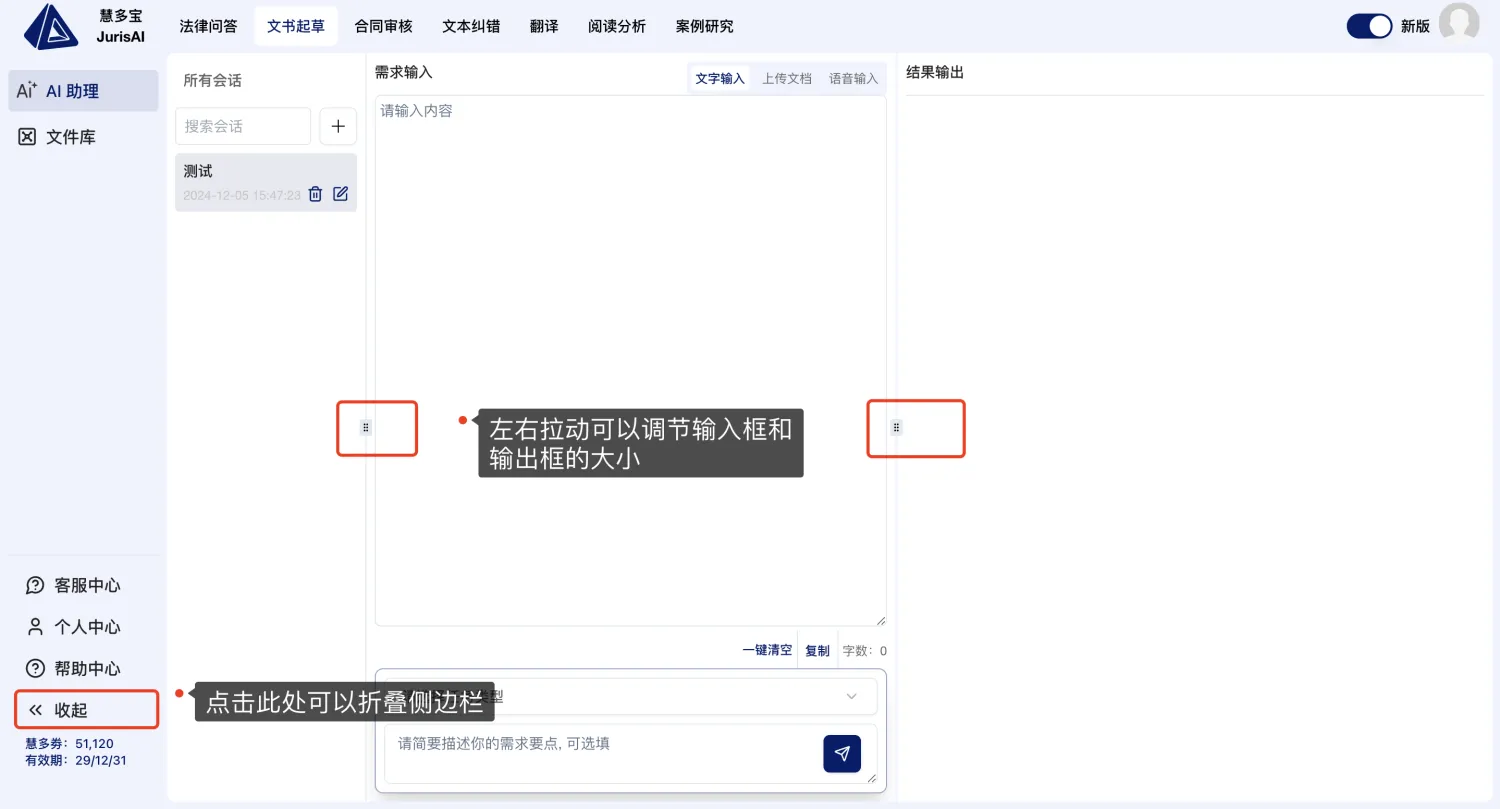Open the 案例研究 tab
The image size is (1500, 809).
coord(704,26)
